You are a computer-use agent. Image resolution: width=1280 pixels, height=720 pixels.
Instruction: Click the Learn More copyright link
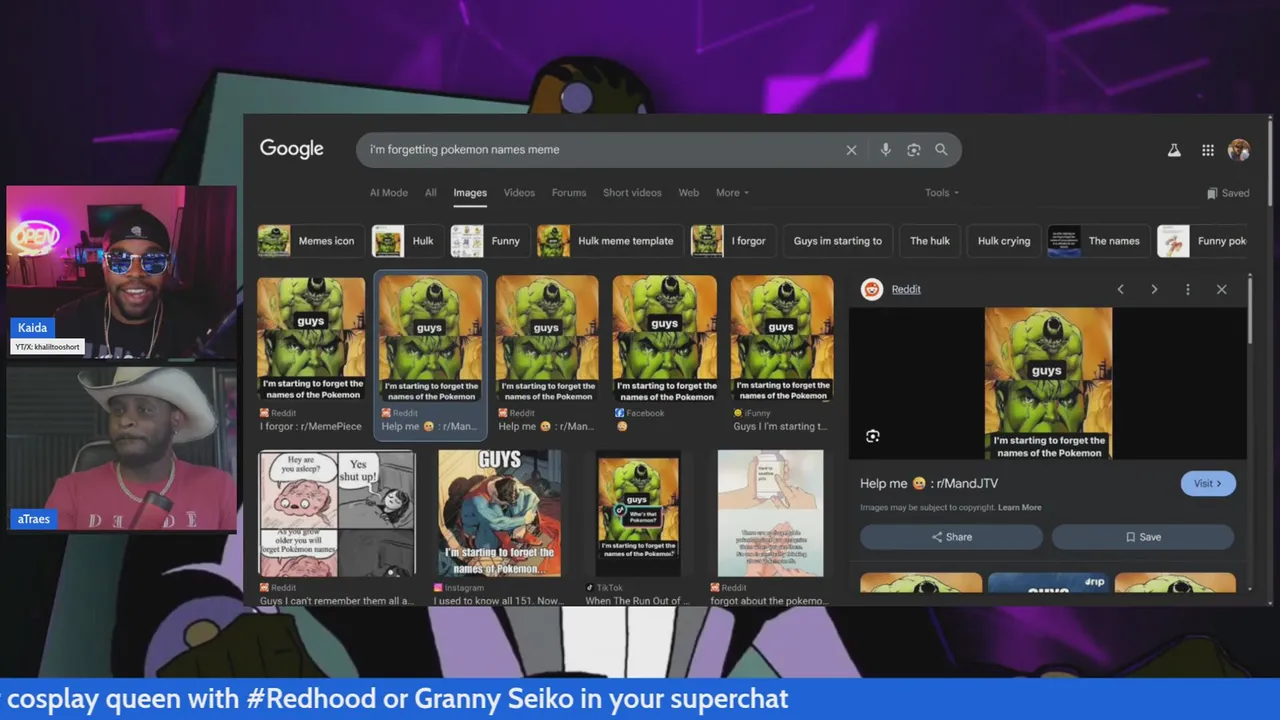[x=1019, y=507]
